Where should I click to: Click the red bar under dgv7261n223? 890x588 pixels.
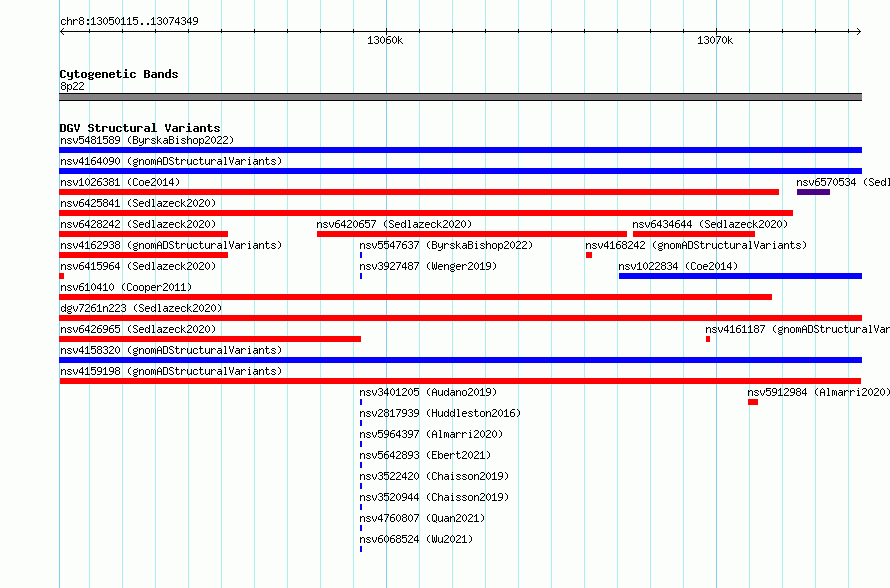tap(460, 318)
